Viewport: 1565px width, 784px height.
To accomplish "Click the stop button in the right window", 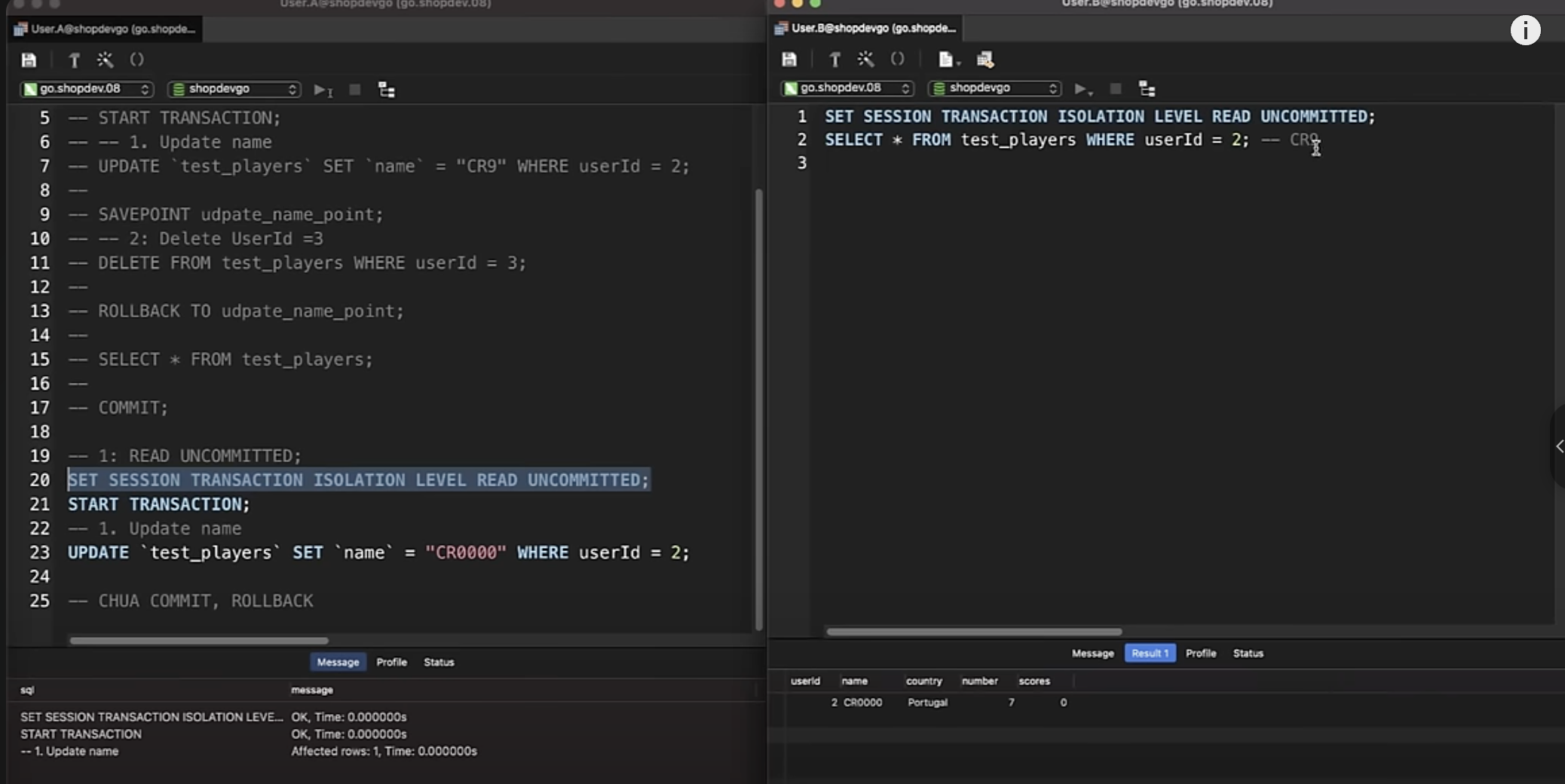I will tap(1116, 89).
